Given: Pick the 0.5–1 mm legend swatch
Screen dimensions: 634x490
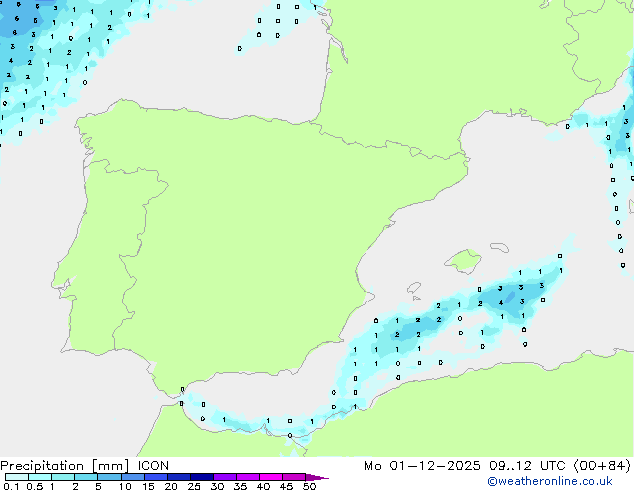Looking at the screenshot, I should (x=40, y=477).
